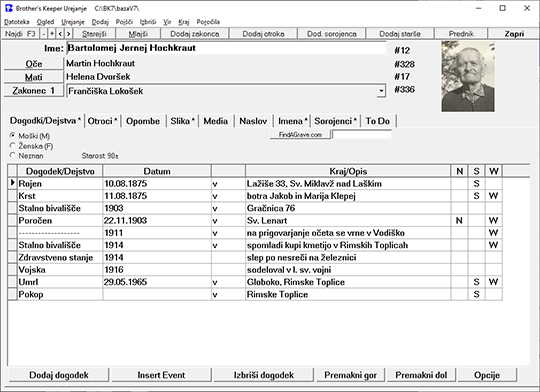Click Dodaj starše toolbar button
This screenshot has width=540, height=392.
400,34
